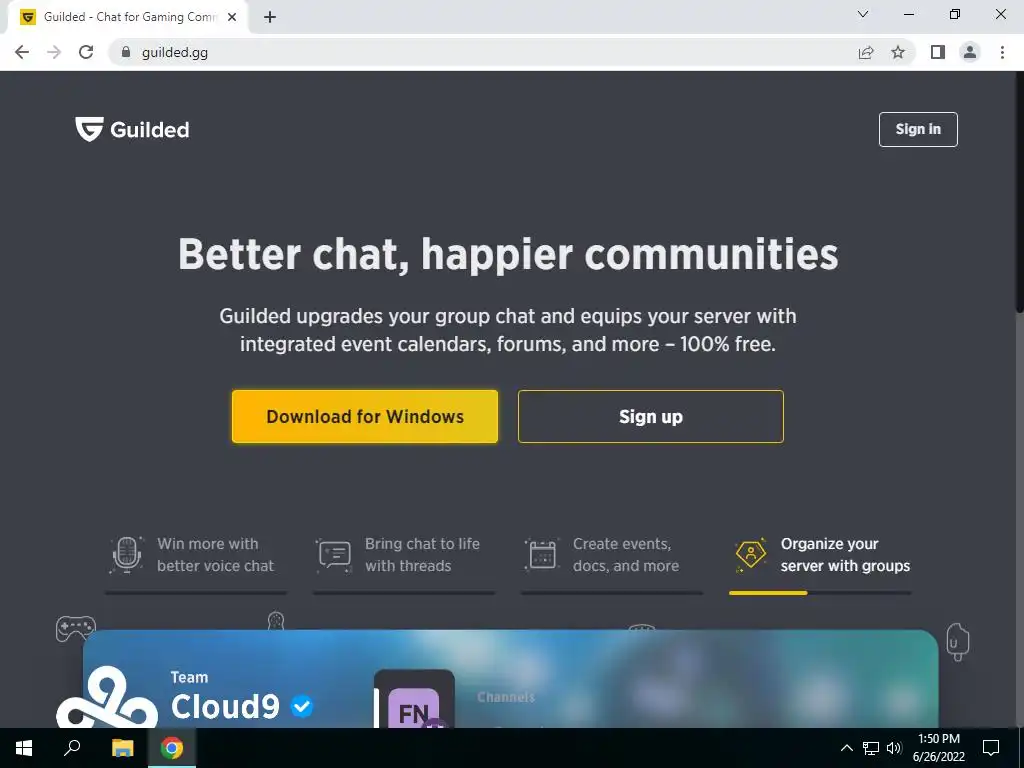Bookmark this page with star icon
This screenshot has height=768, width=1024.
[x=898, y=52]
